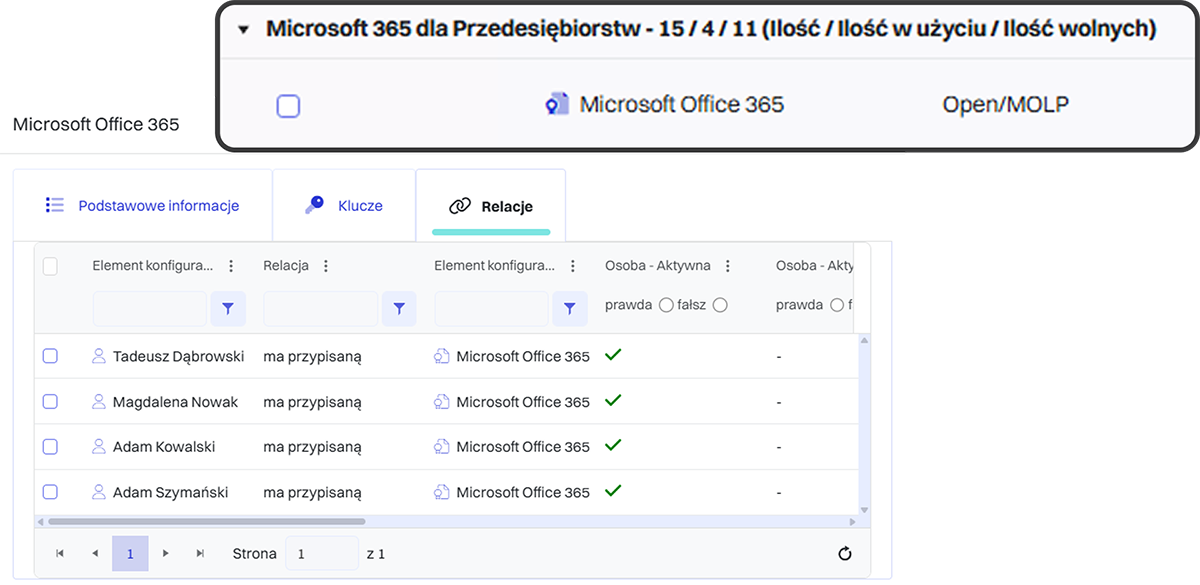
Task: Click the next page arrow in pager
Action: 166,553
